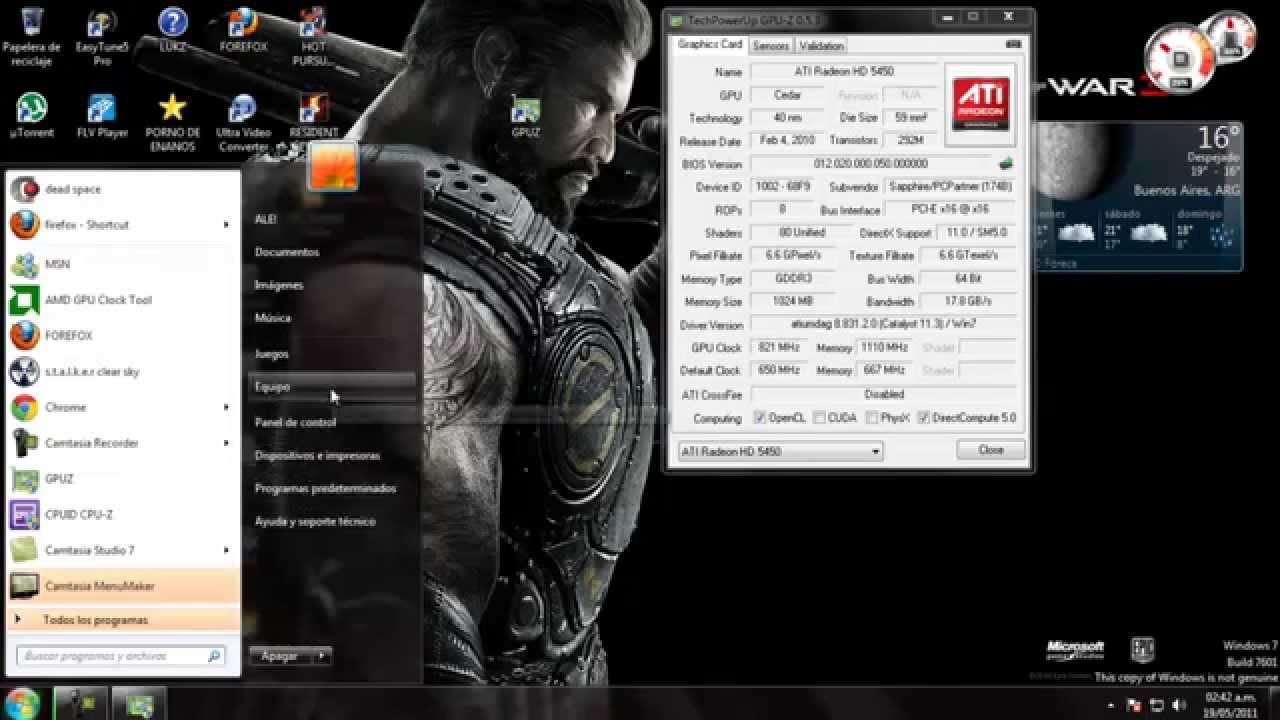Select the Graphics Card tab
The height and width of the screenshot is (720, 1280).
click(x=710, y=44)
